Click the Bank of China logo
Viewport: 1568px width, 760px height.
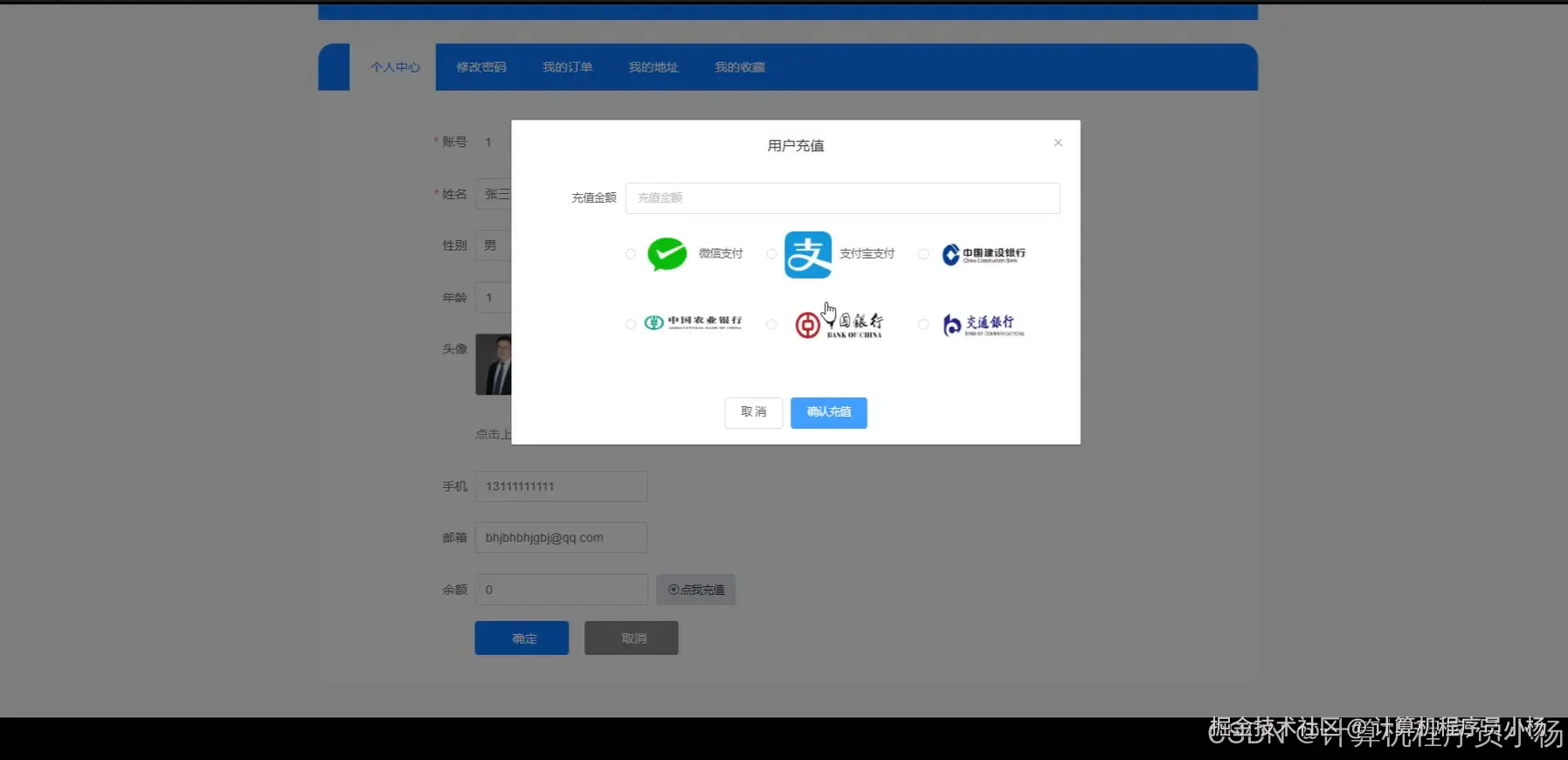pyautogui.click(x=839, y=324)
